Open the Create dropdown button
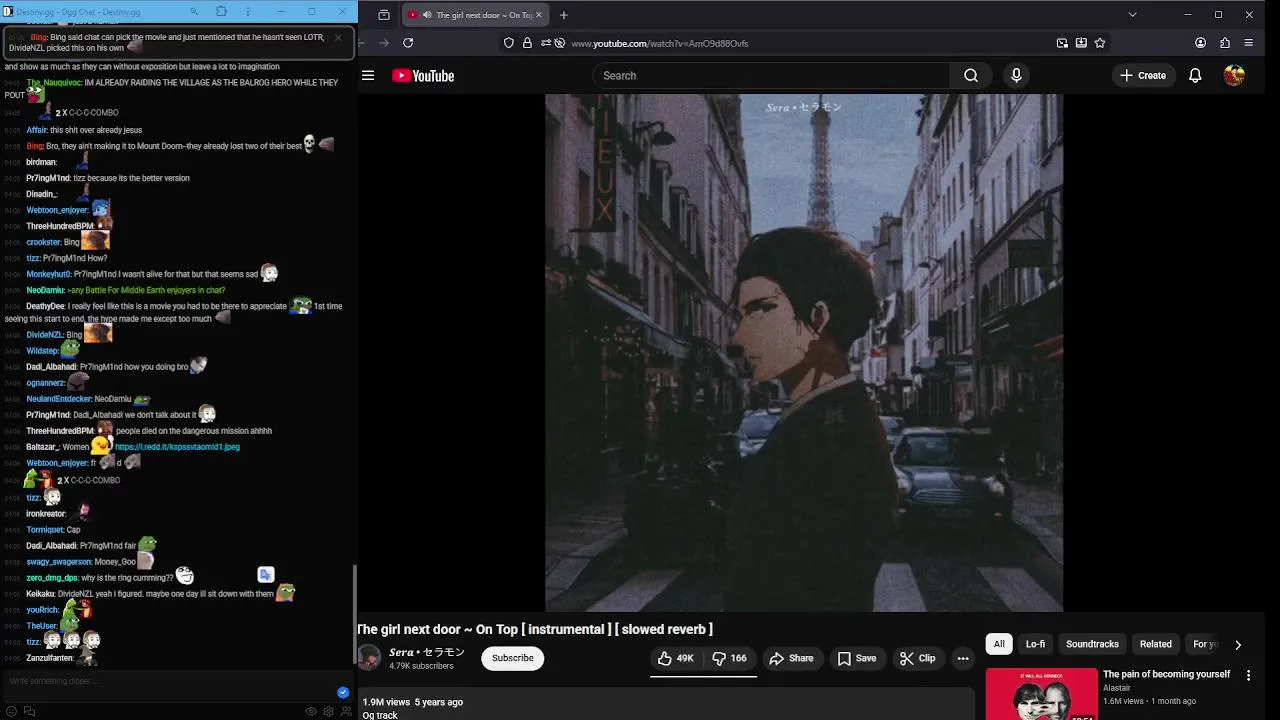Viewport: 1280px width, 720px height. click(1142, 76)
